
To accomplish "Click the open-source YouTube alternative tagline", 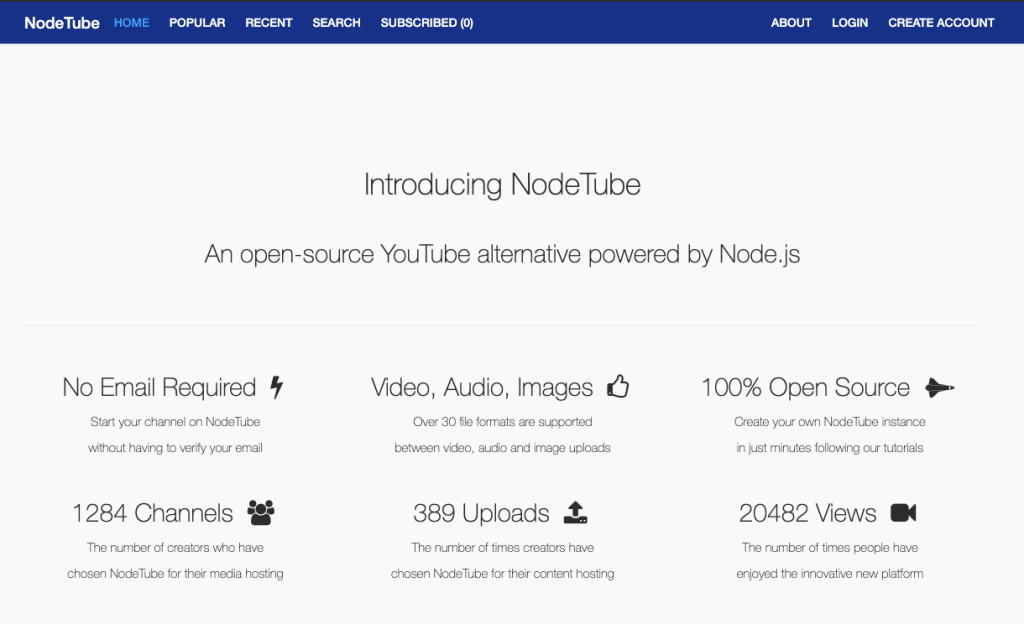I will tap(504, 254).
